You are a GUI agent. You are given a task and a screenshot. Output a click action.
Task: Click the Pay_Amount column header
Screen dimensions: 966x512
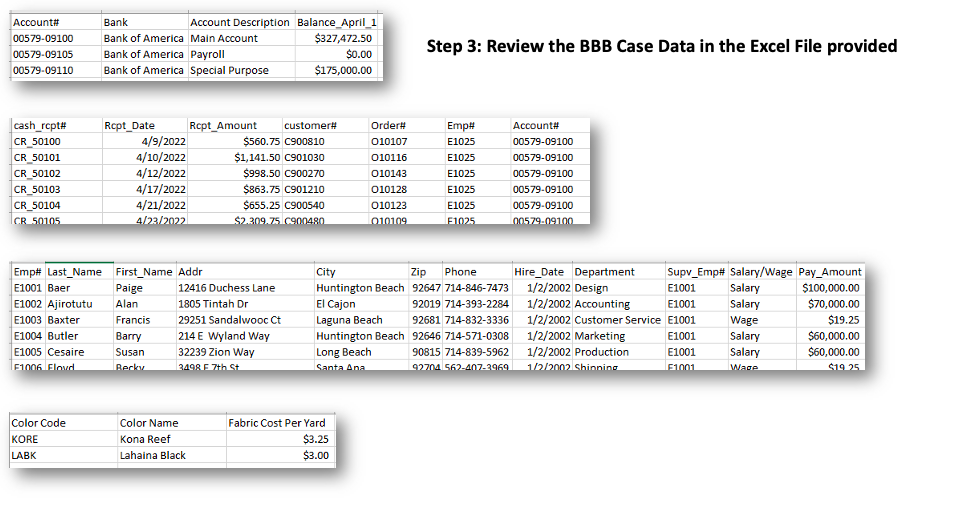coord(830,272)
